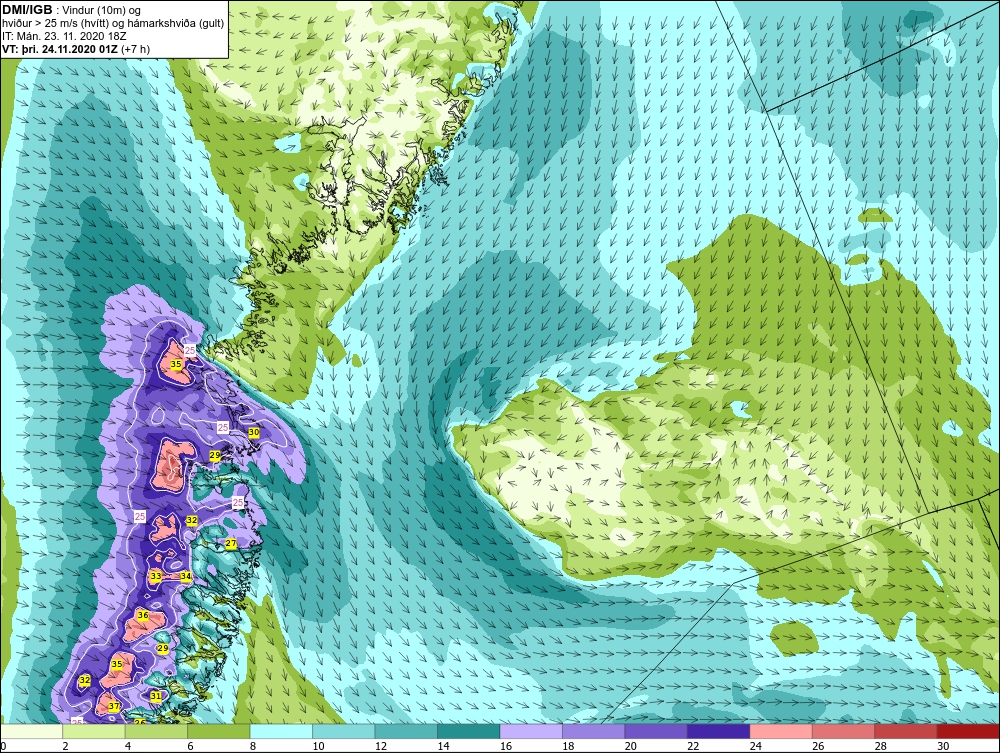The image size is (1000, 753).
Task: Click the 24–26 m/s pink legend swatch
Action: 781,731
